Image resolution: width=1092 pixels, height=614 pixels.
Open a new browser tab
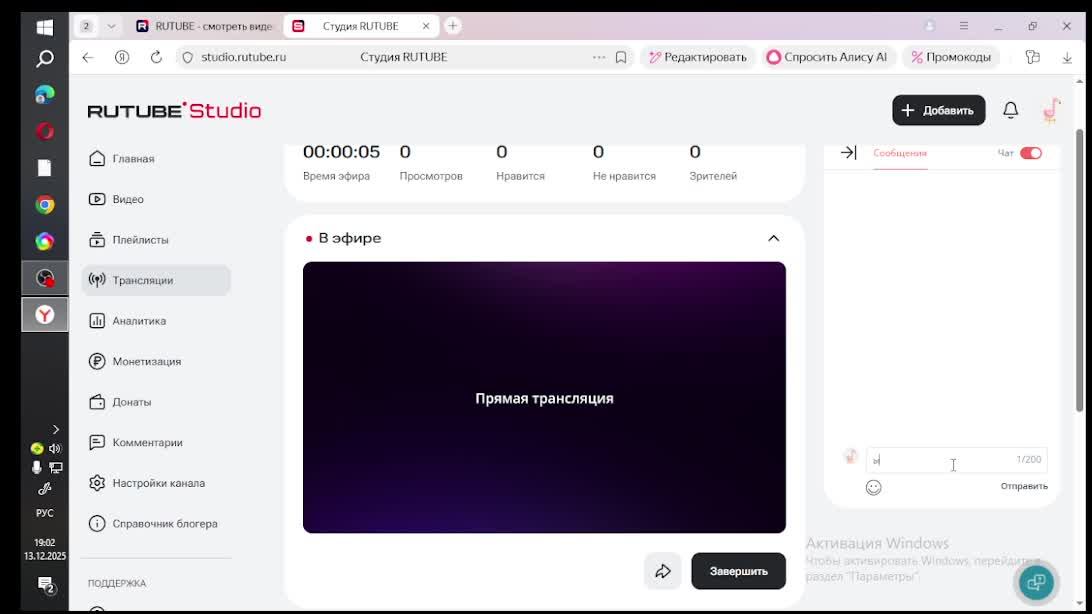click(453, 26)
